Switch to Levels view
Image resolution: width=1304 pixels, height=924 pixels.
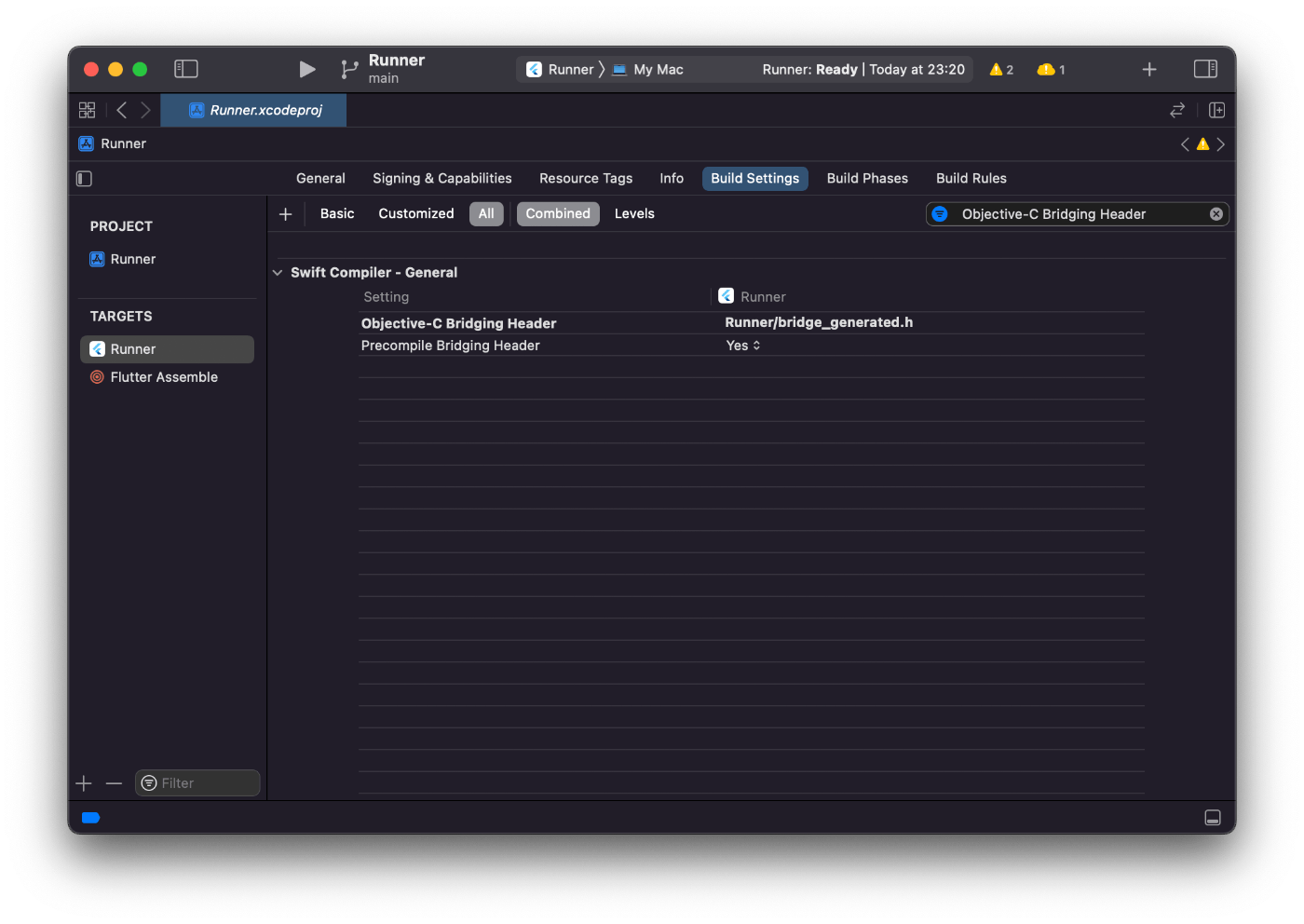pyautogui.click(x=634, y=213)
